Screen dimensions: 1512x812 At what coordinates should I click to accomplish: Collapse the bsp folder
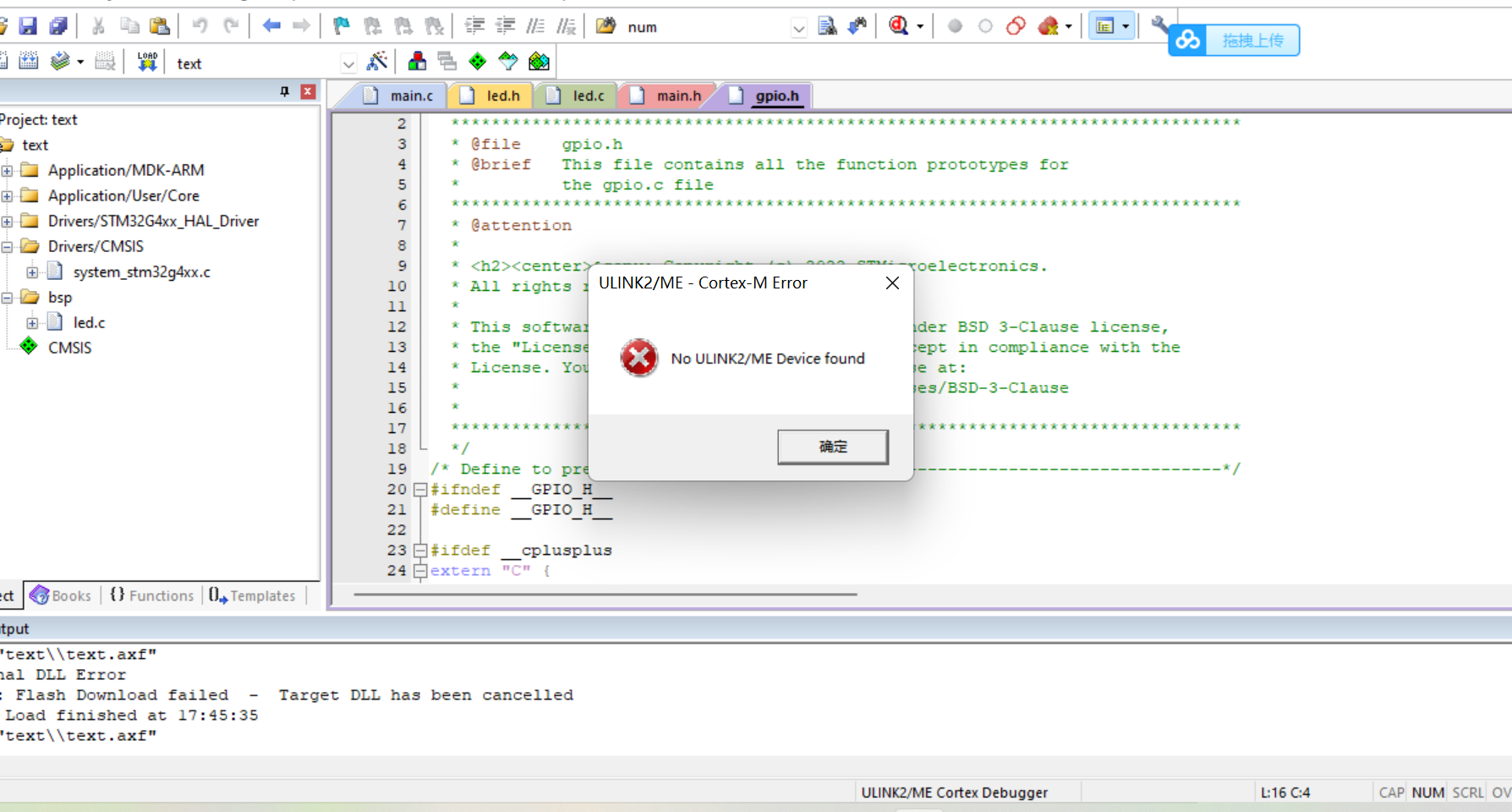point(7,298)
